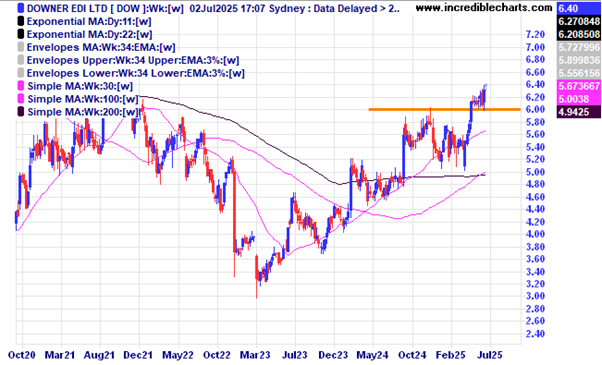Click the Jul23 date axis label
Image resolution: width=602 pixels, height=365 pixels.
pyautogui.click(x=294, y=355)
